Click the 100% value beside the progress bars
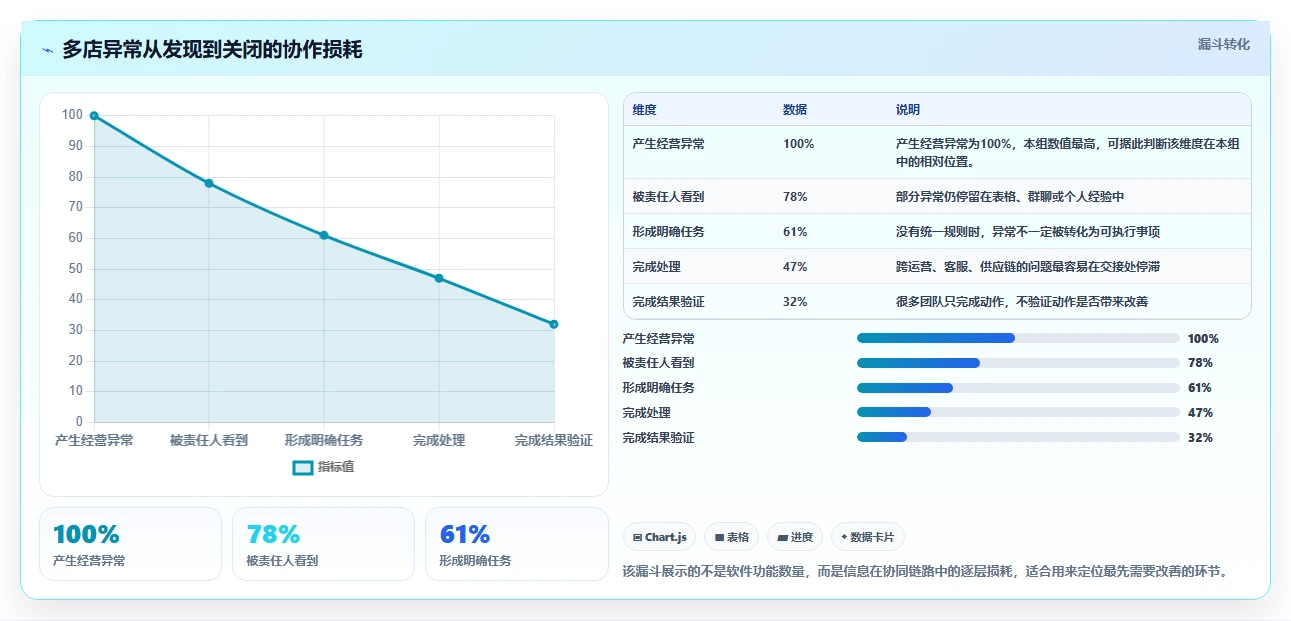Screen dimensions: 1291x621 coord(1203,339)
